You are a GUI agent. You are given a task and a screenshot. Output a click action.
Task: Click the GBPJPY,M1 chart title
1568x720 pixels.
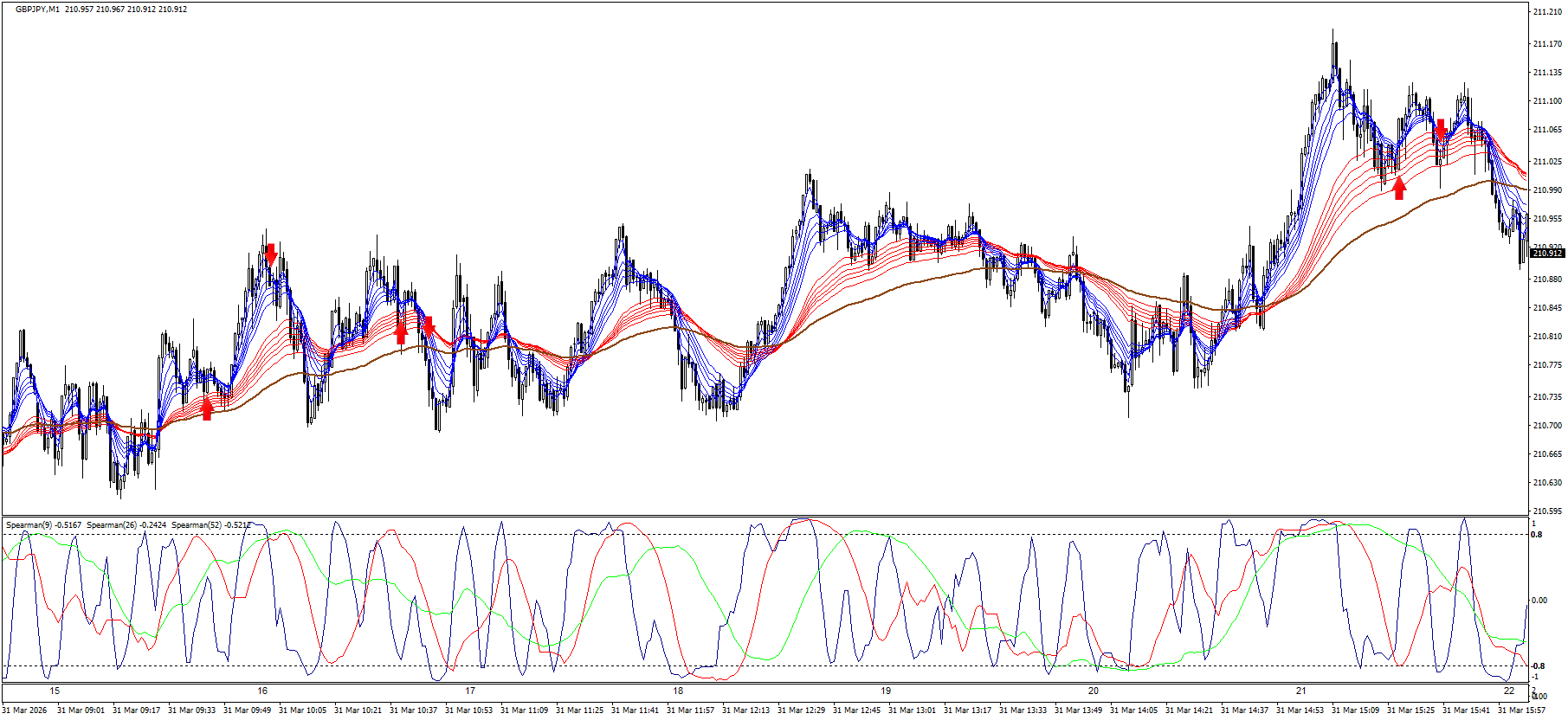tap(37, 9)
